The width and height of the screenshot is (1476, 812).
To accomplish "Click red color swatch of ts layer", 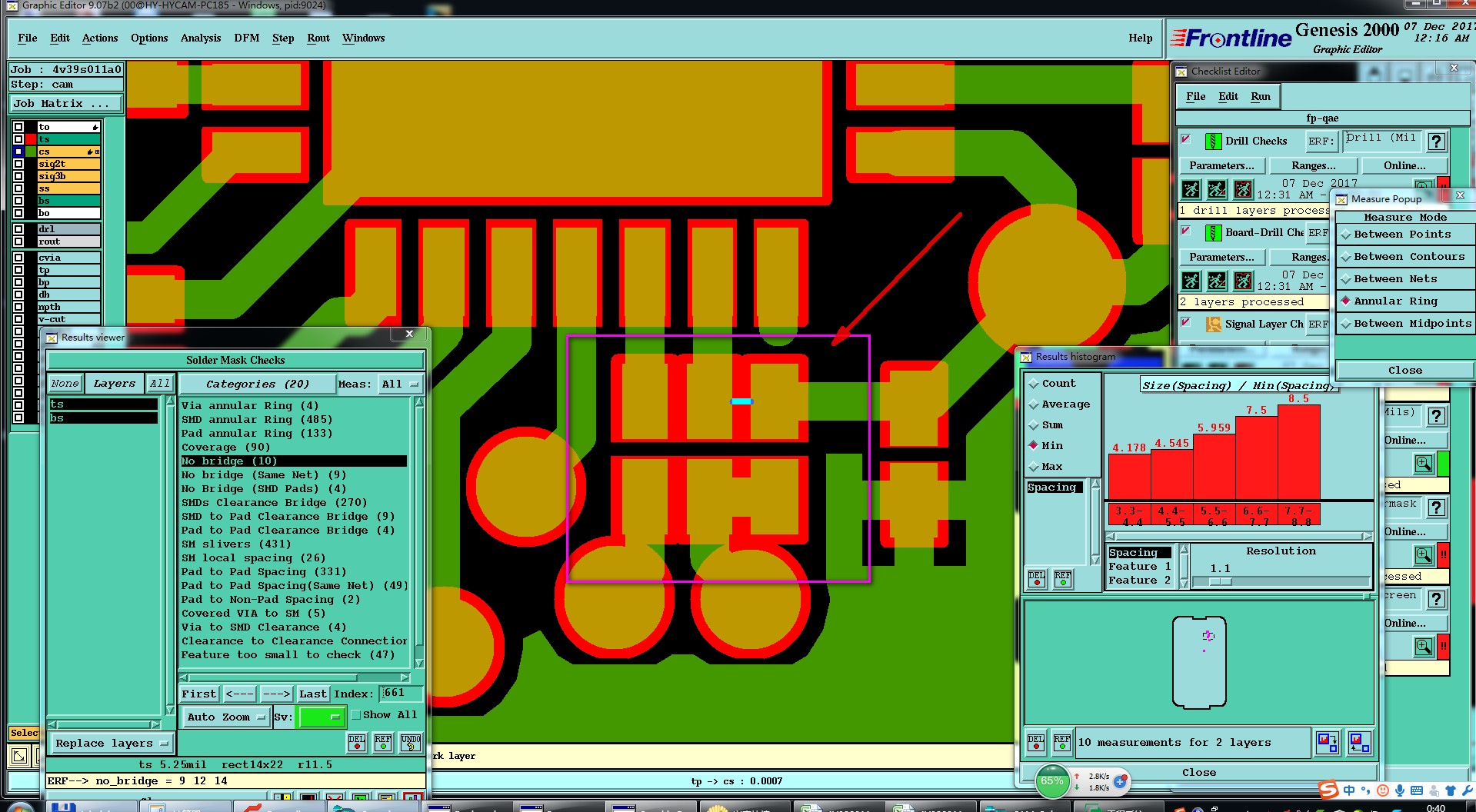I will coord(31,140).
